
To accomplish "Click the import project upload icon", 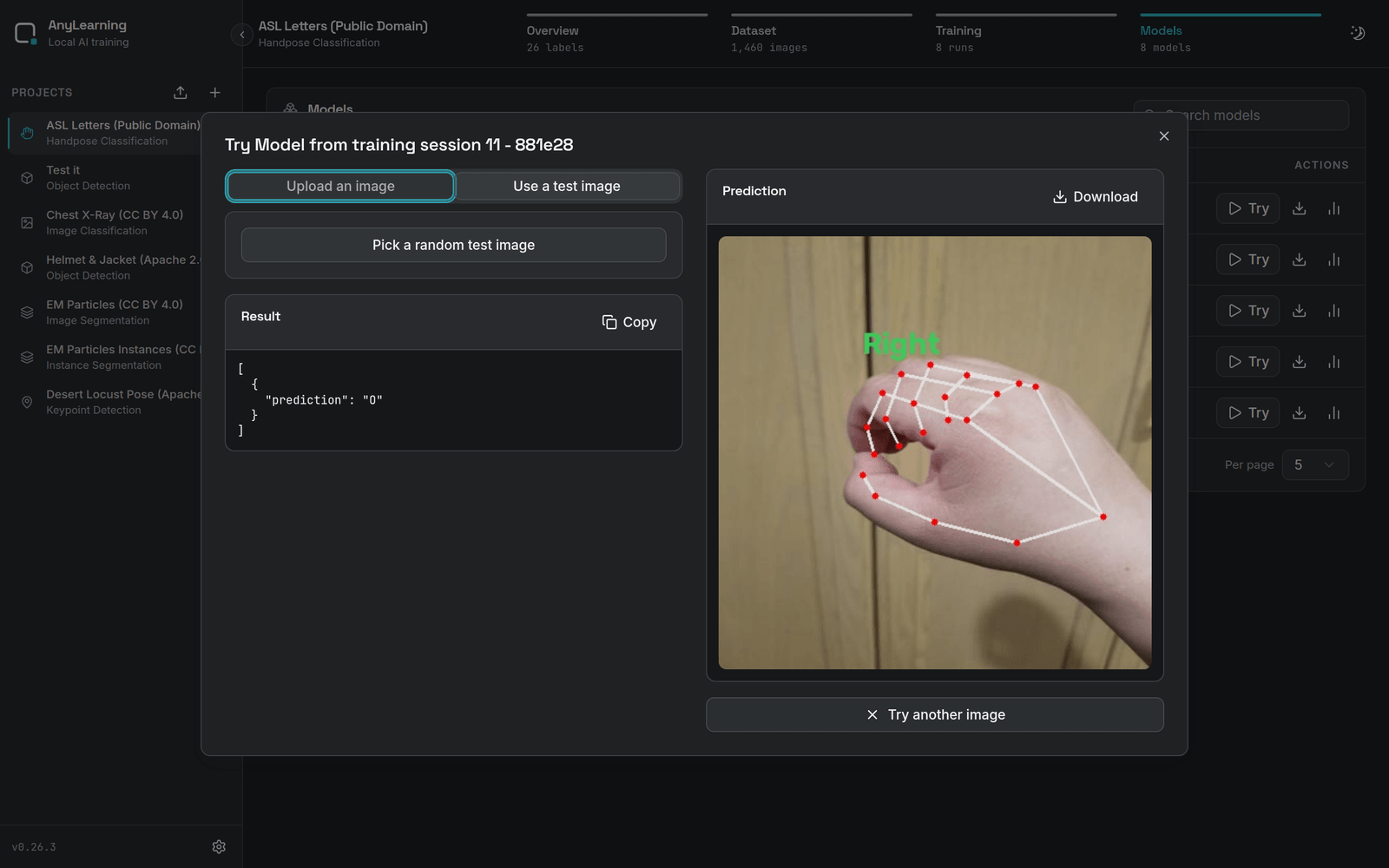I will 181,92.
